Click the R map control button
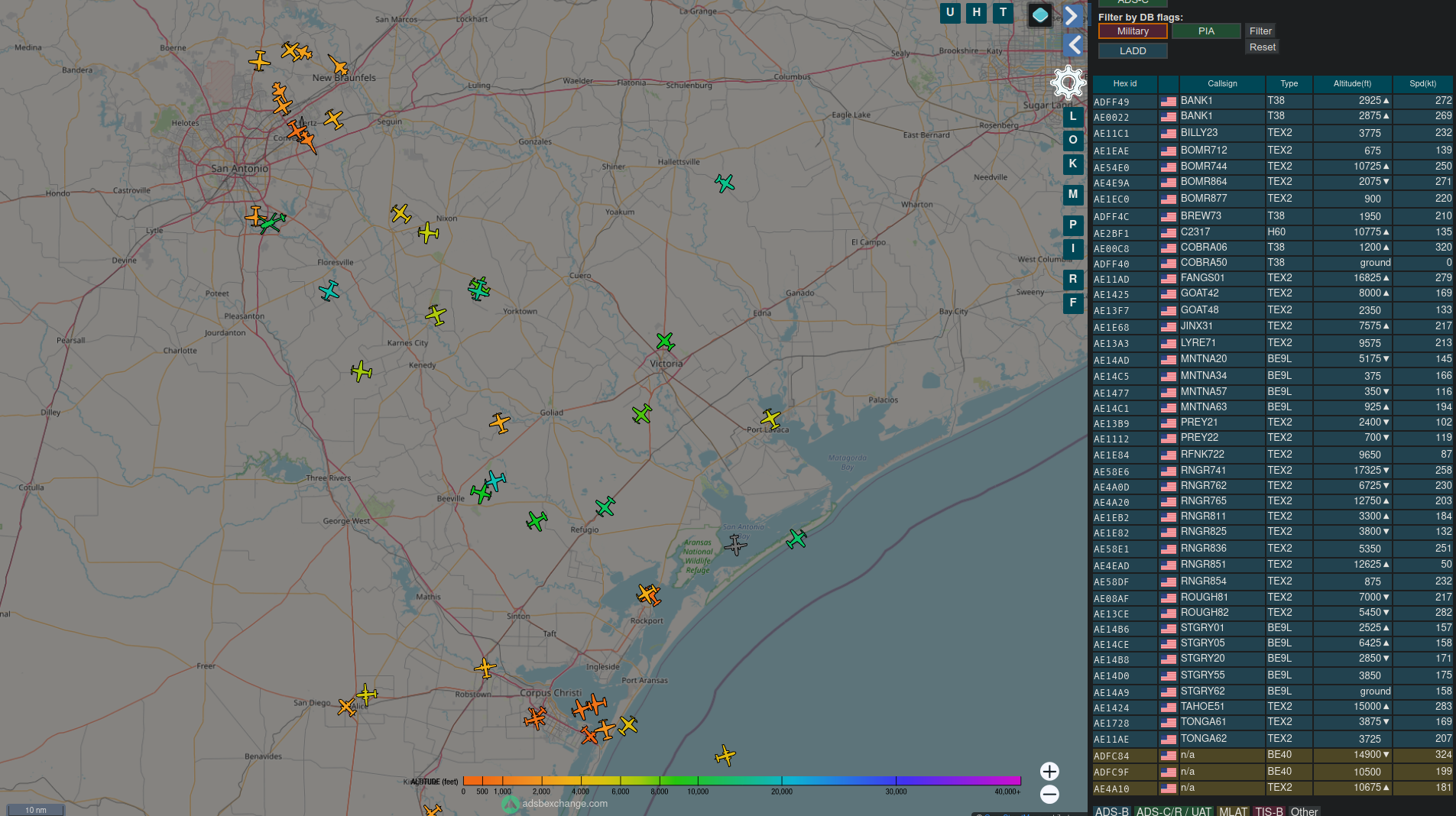 (x=1073, y=280)
